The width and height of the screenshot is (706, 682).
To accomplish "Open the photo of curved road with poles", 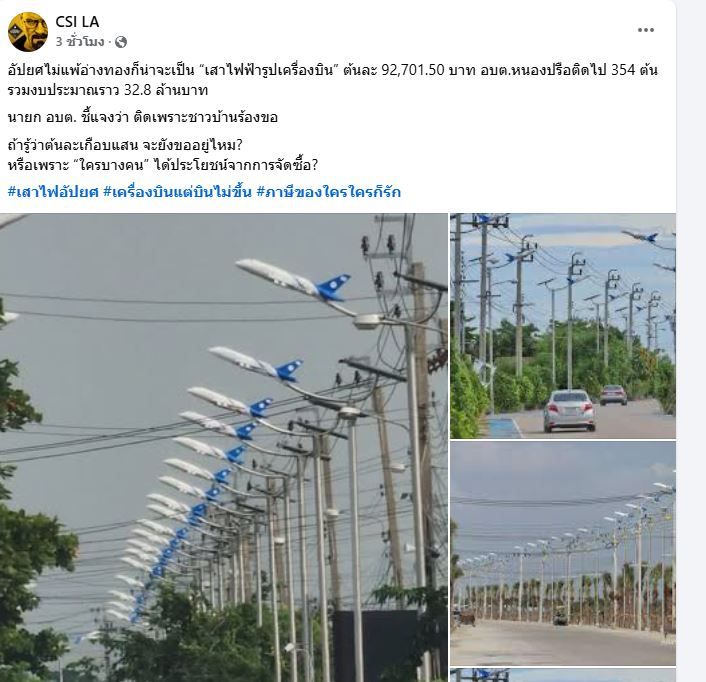I will coord(563,553).
